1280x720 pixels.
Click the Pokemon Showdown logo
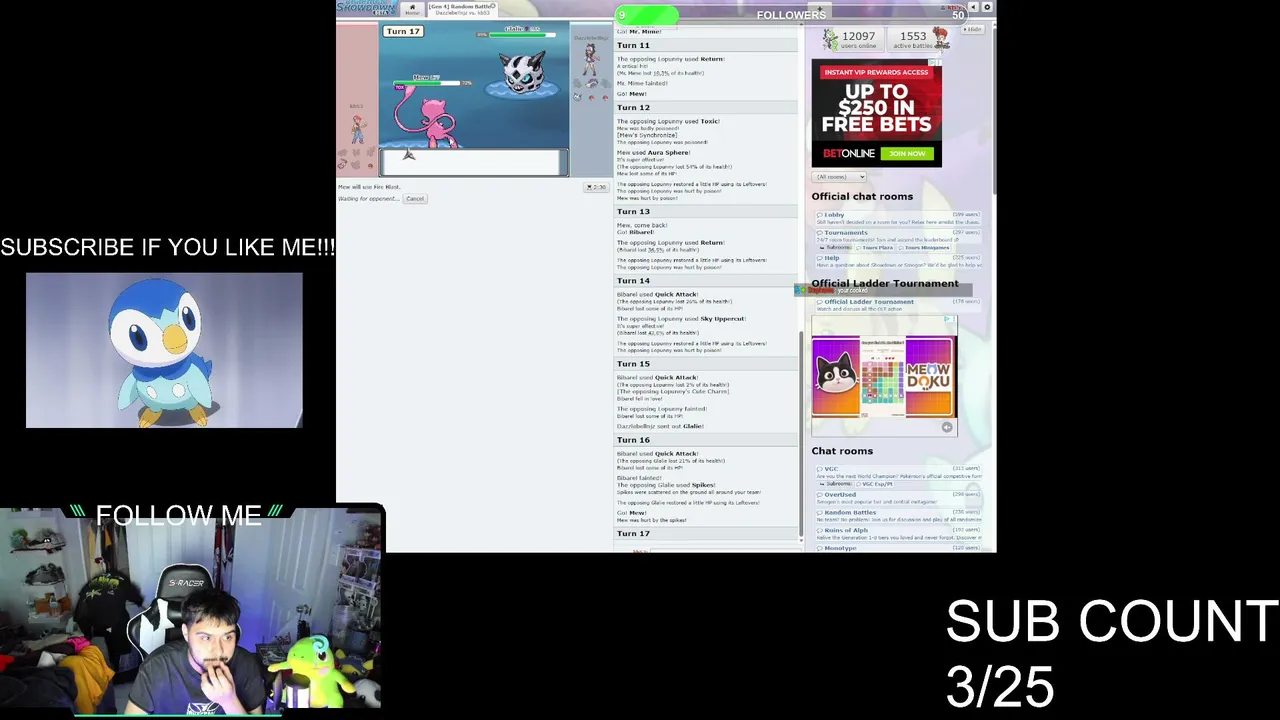pyautogui.click(x=367, y=8)
